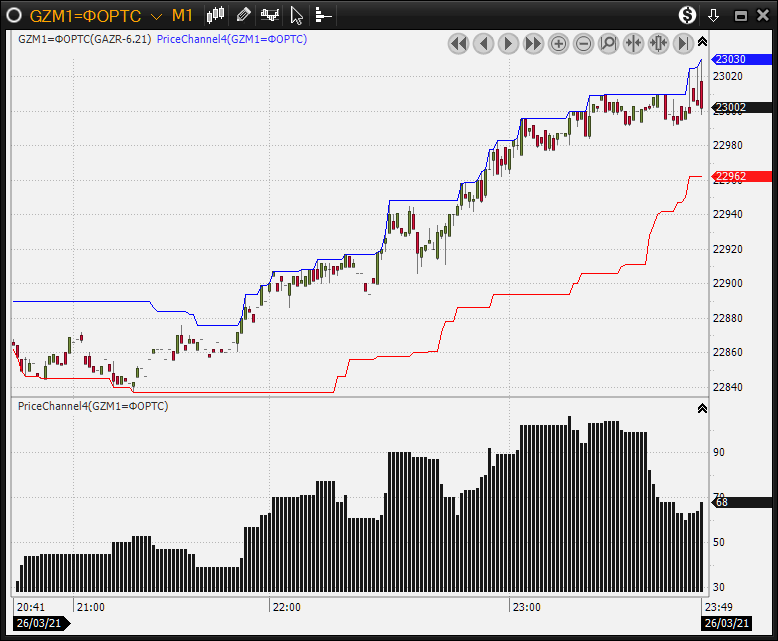Expand chart with outward arrows button
The image size is (778, 641).
(x=658, y=43)
